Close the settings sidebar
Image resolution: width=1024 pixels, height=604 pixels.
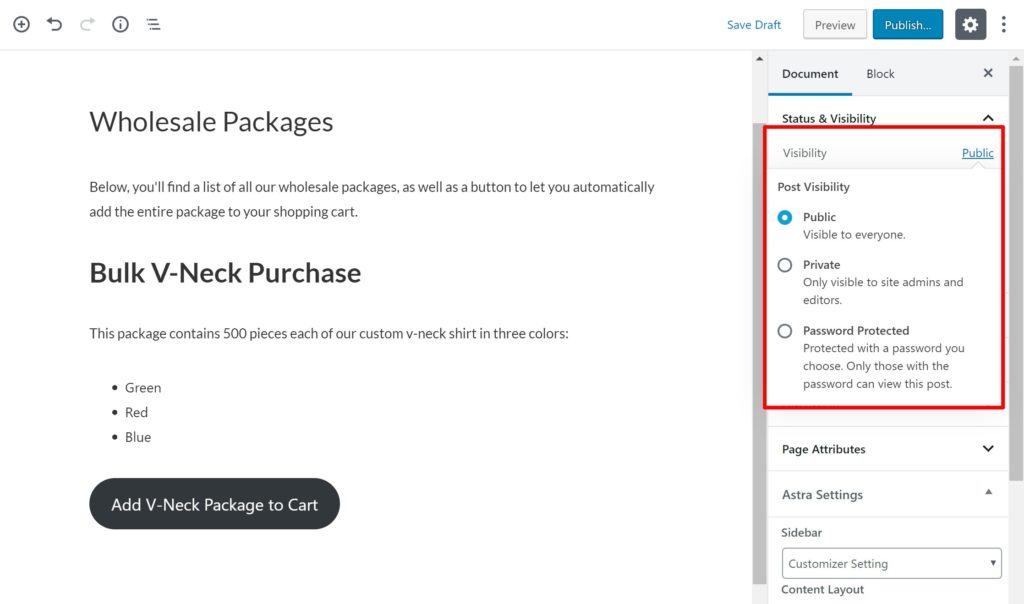point(988,73)
